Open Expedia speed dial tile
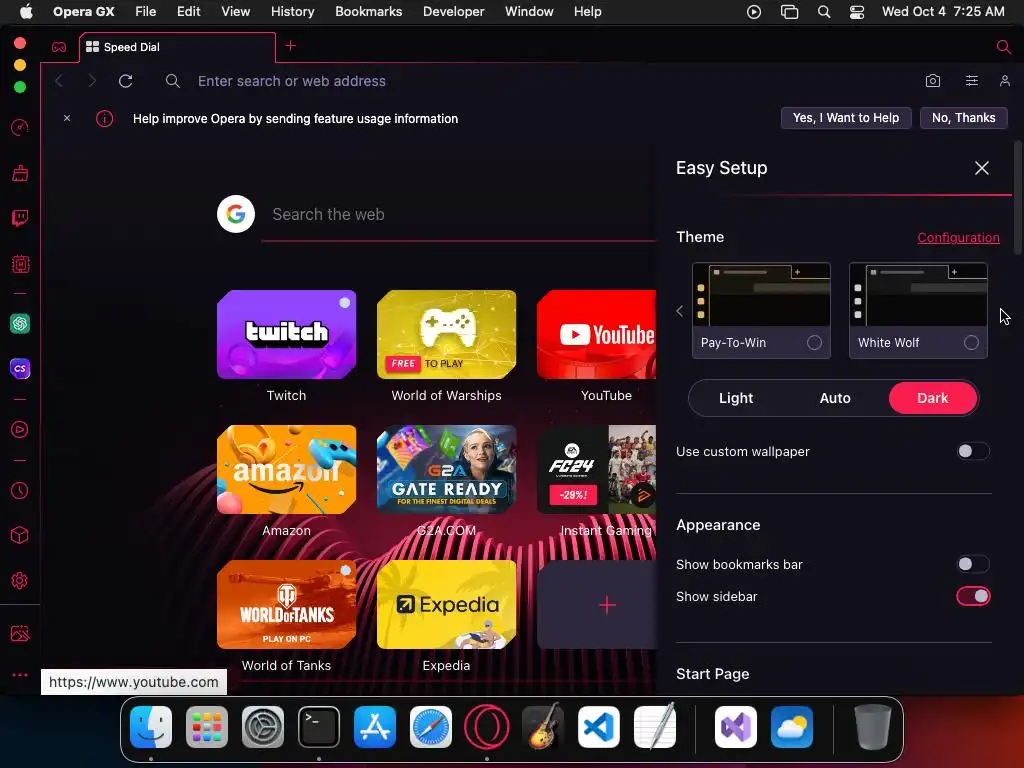Screen dimensions: 1024x768 point(446,605)
